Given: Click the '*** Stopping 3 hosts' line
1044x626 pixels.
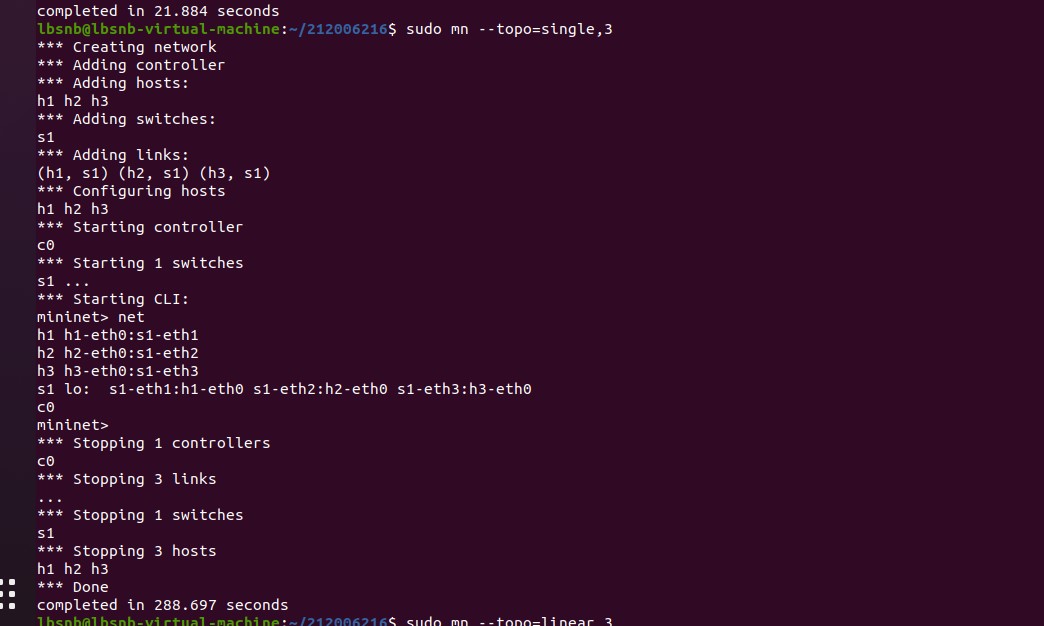Looking at the screenshot, I should [127, 551].
